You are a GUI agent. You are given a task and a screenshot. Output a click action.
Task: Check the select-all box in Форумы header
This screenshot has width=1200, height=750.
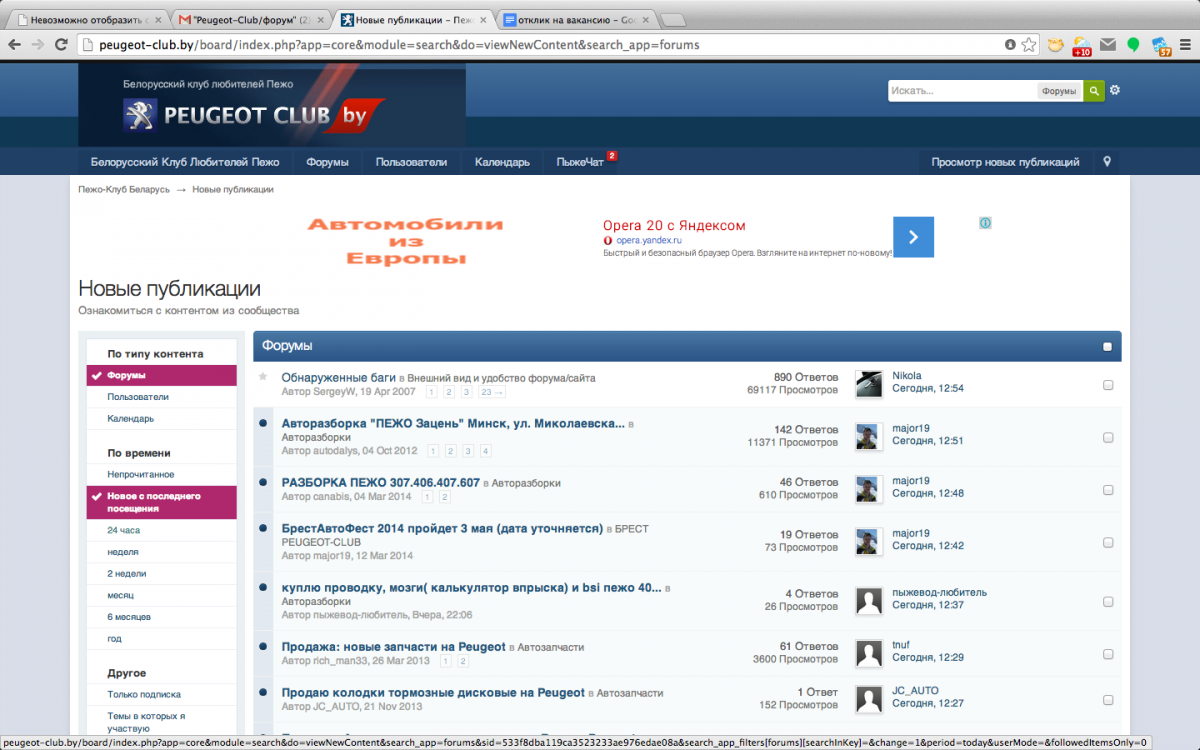(1107, 347)
